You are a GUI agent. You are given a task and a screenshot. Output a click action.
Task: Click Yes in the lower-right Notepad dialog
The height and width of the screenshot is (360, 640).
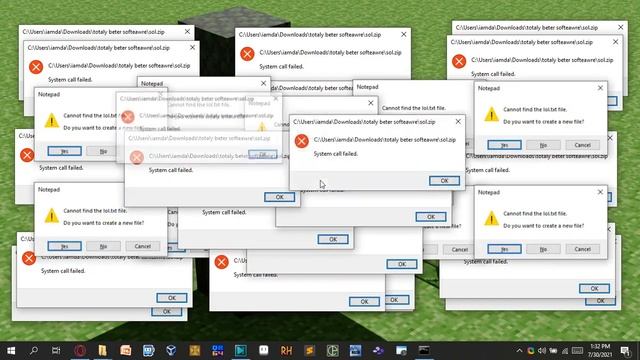pyautogui.click(x=504, y=249)
